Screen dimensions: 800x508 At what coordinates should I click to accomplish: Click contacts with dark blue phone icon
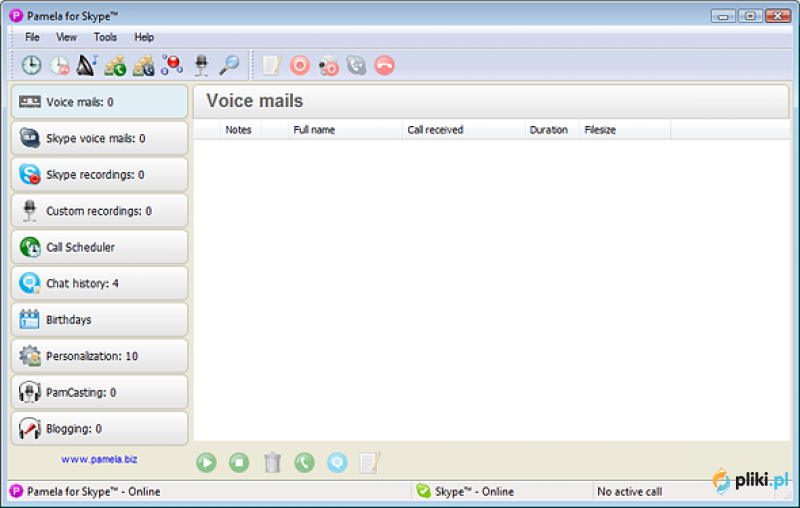click(x=143, y=65)
